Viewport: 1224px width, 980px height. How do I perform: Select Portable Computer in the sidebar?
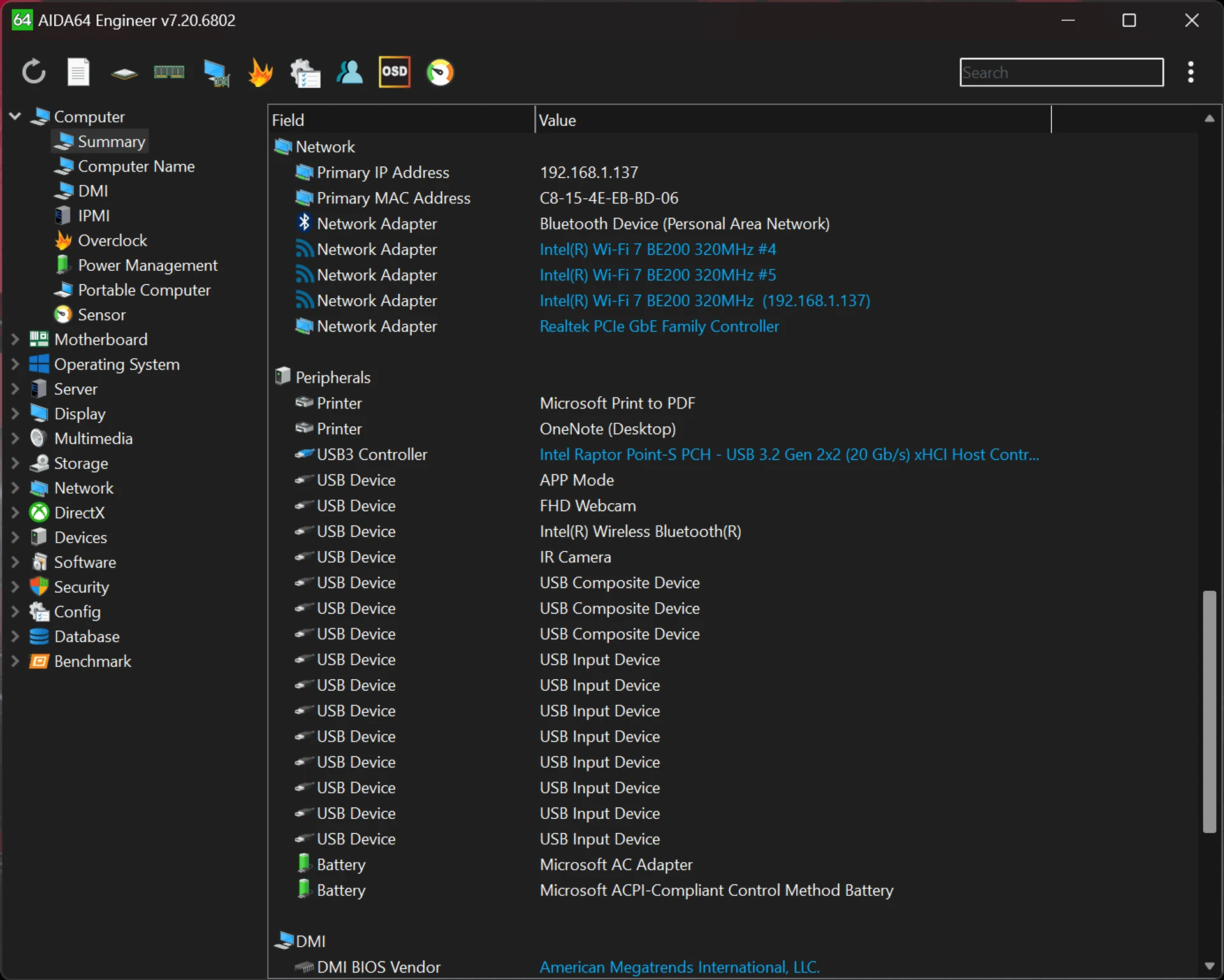tap(133, 290)
